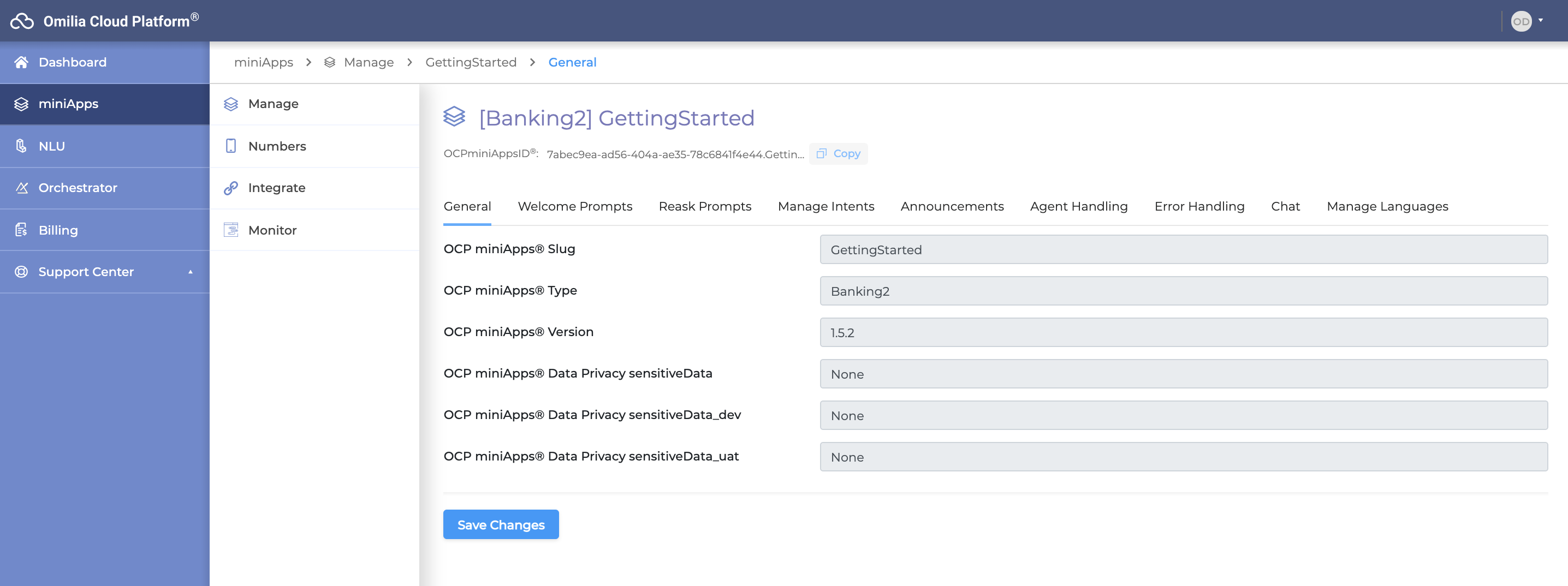This screenshot has height=586, width=1568.
Task: Click the miniApps layers icon in sidebar
Action: point(21,104)
